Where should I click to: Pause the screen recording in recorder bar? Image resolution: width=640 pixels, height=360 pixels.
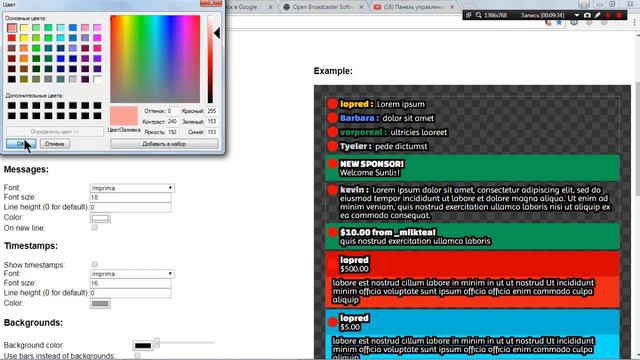[608, 15]
